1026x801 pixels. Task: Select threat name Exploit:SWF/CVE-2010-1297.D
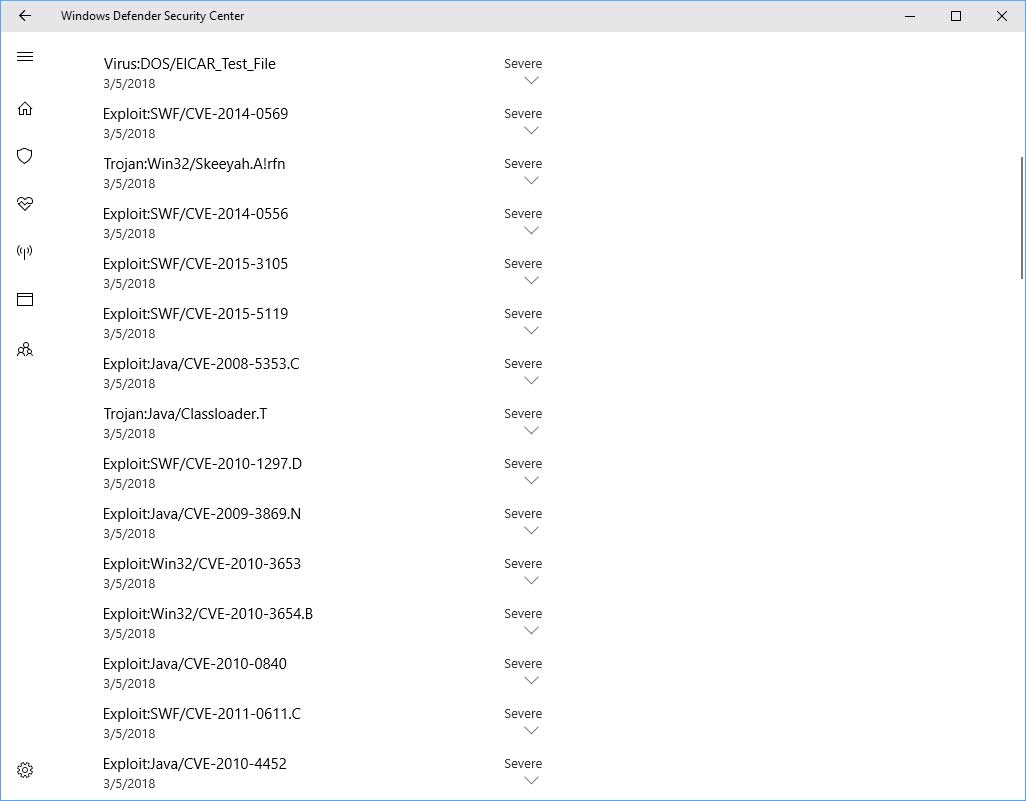click(202, 464)
